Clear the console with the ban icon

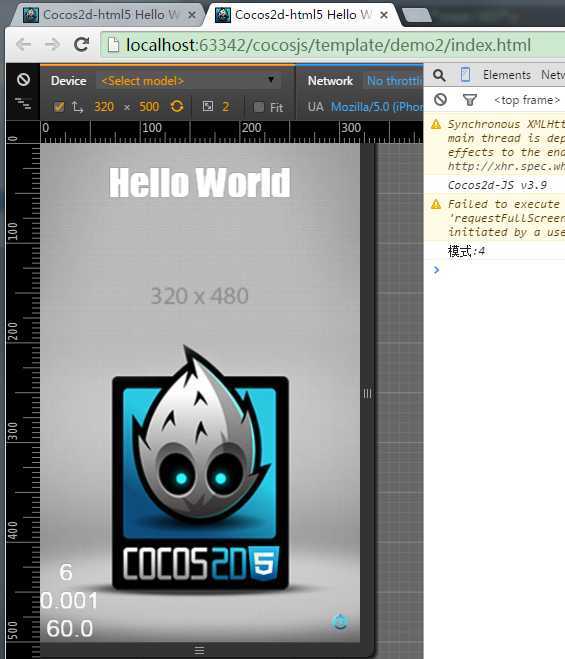pos(440,100)
